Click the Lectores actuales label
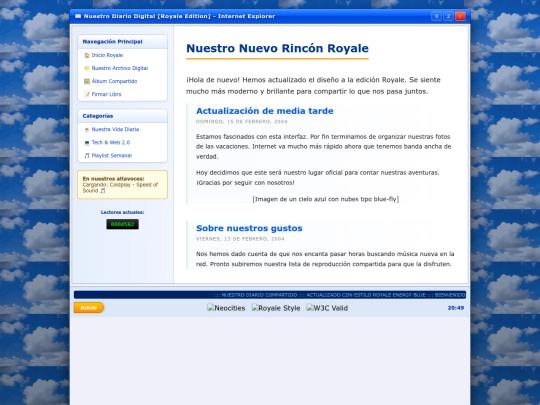Screen dimensions: 540x405 click(x=123, y=212)
